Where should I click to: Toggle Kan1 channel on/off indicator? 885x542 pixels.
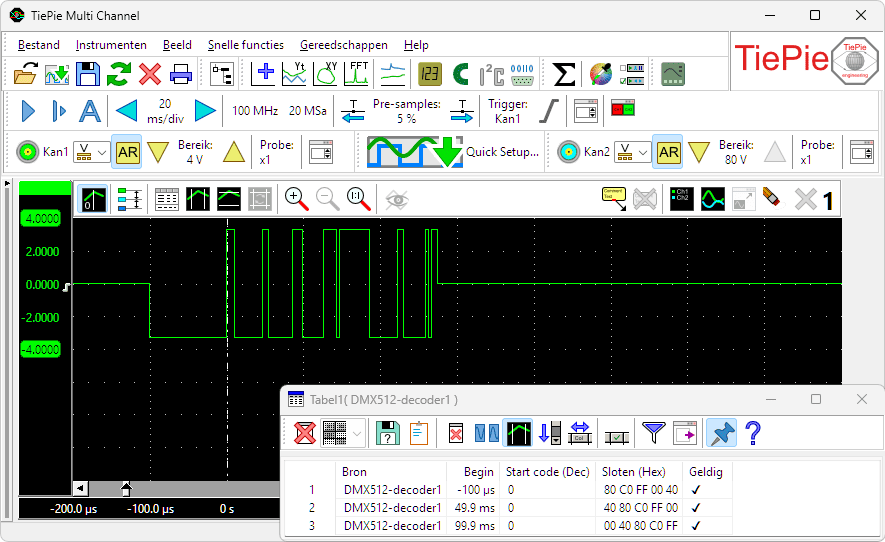point(27,152)
